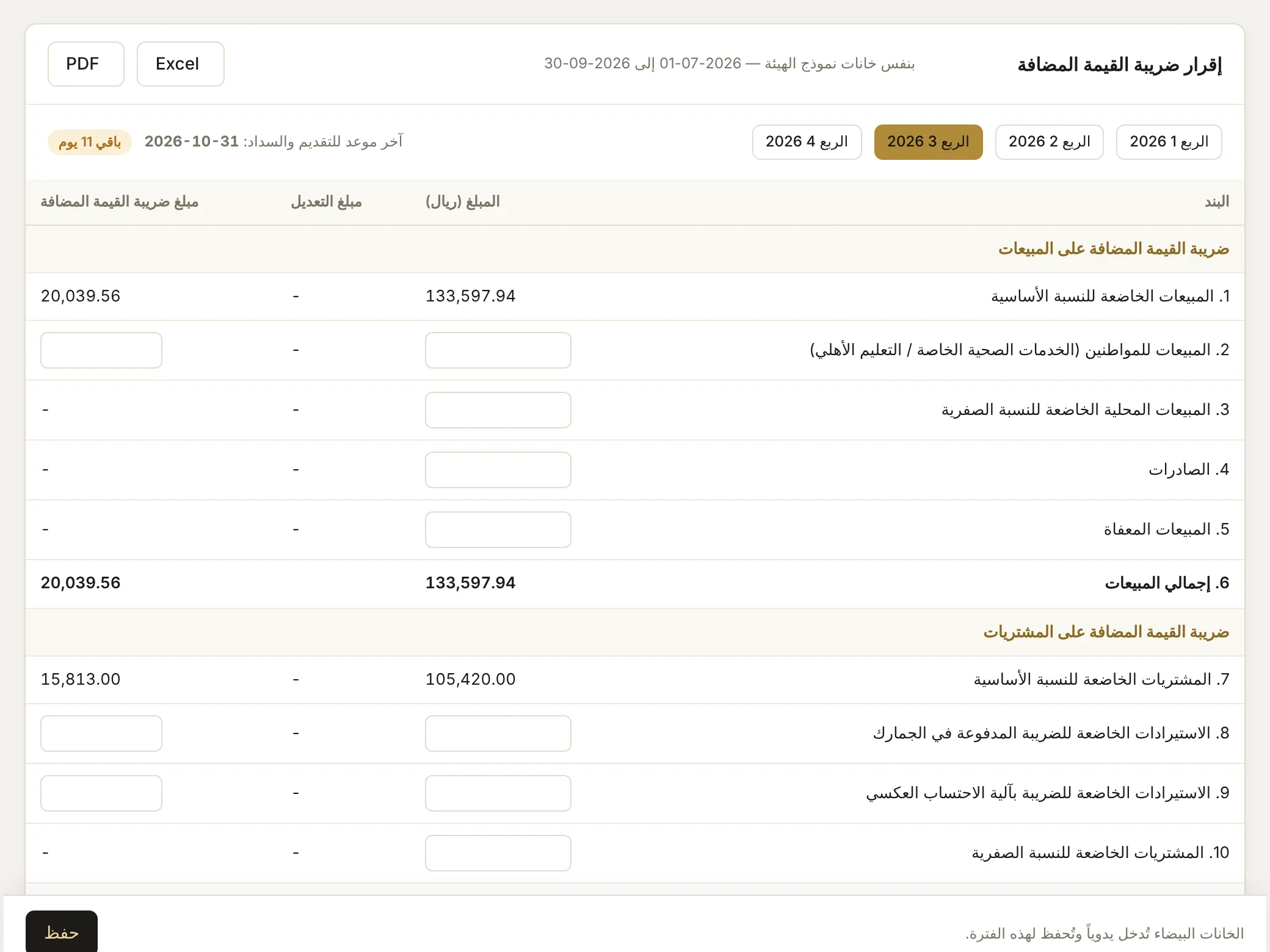The image size is (1270, 952).
Task: Select the active الربع 3 2026 tab
Action: point(928,142)
